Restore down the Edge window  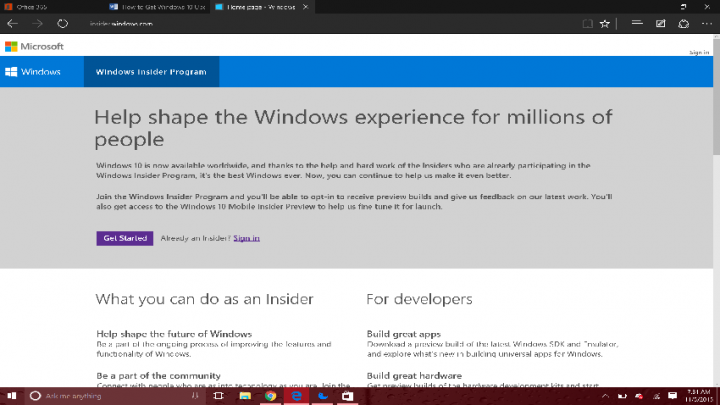click(x=683, y=7)
